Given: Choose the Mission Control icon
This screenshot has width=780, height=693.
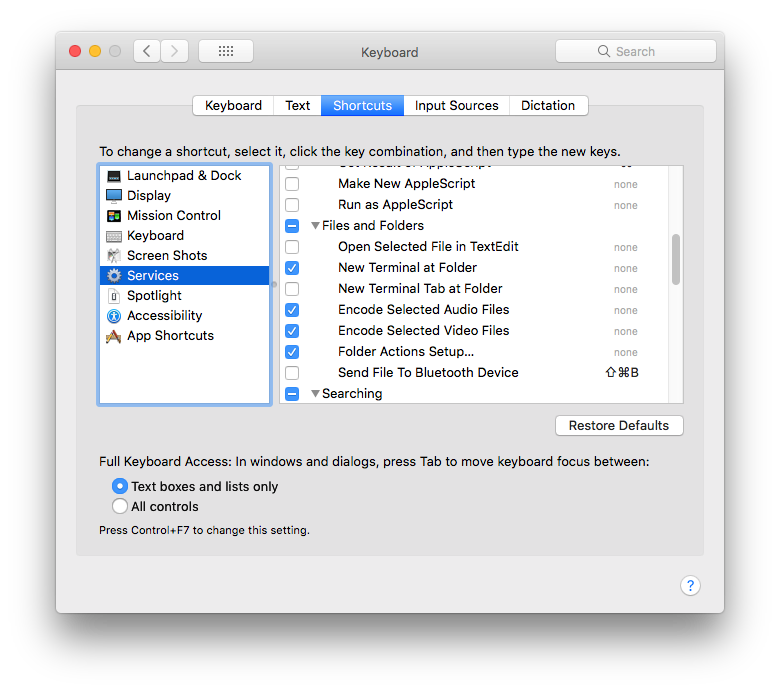Looking at the screenshot, I should coord(114,216).
